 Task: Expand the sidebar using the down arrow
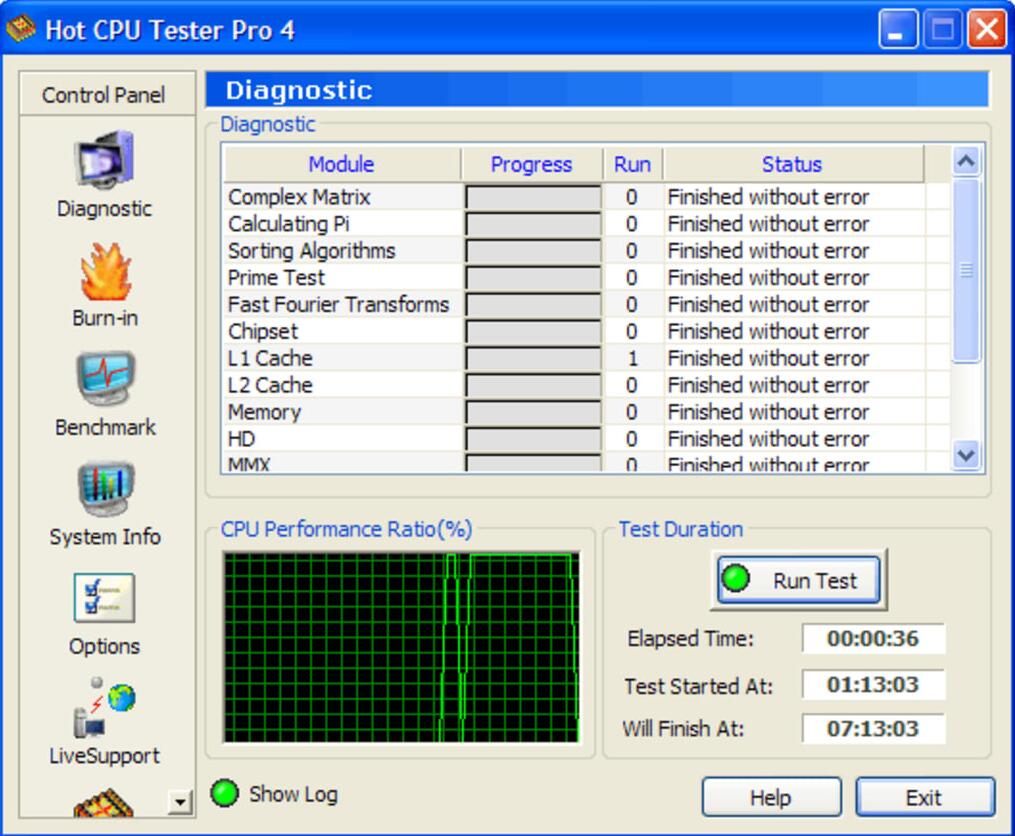pyautogui.click(x=180, y=801)
